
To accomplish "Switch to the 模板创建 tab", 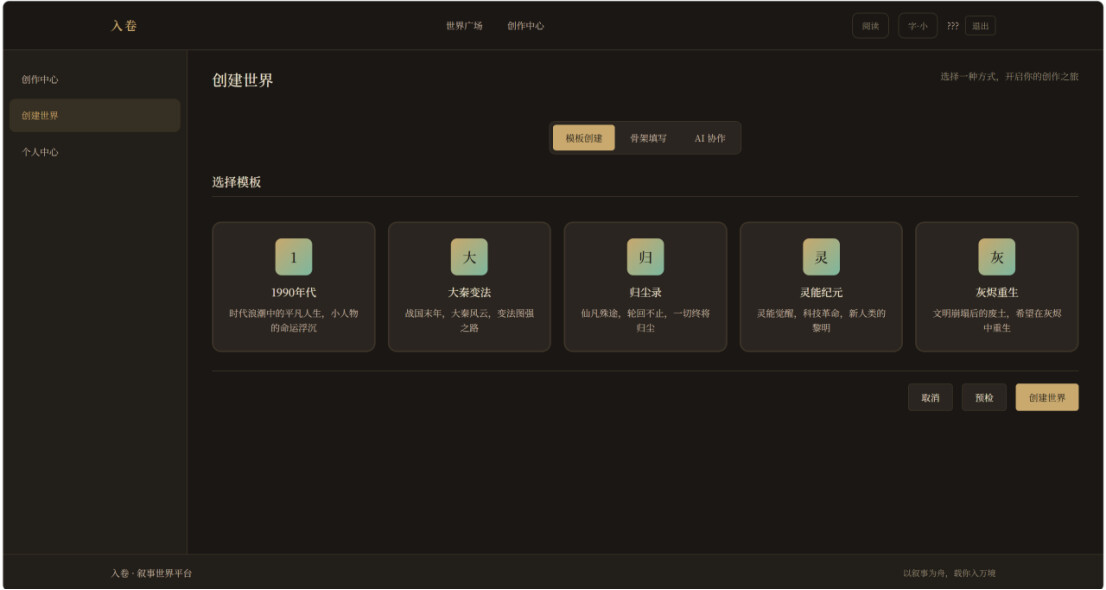I will [x=583, y=138].
